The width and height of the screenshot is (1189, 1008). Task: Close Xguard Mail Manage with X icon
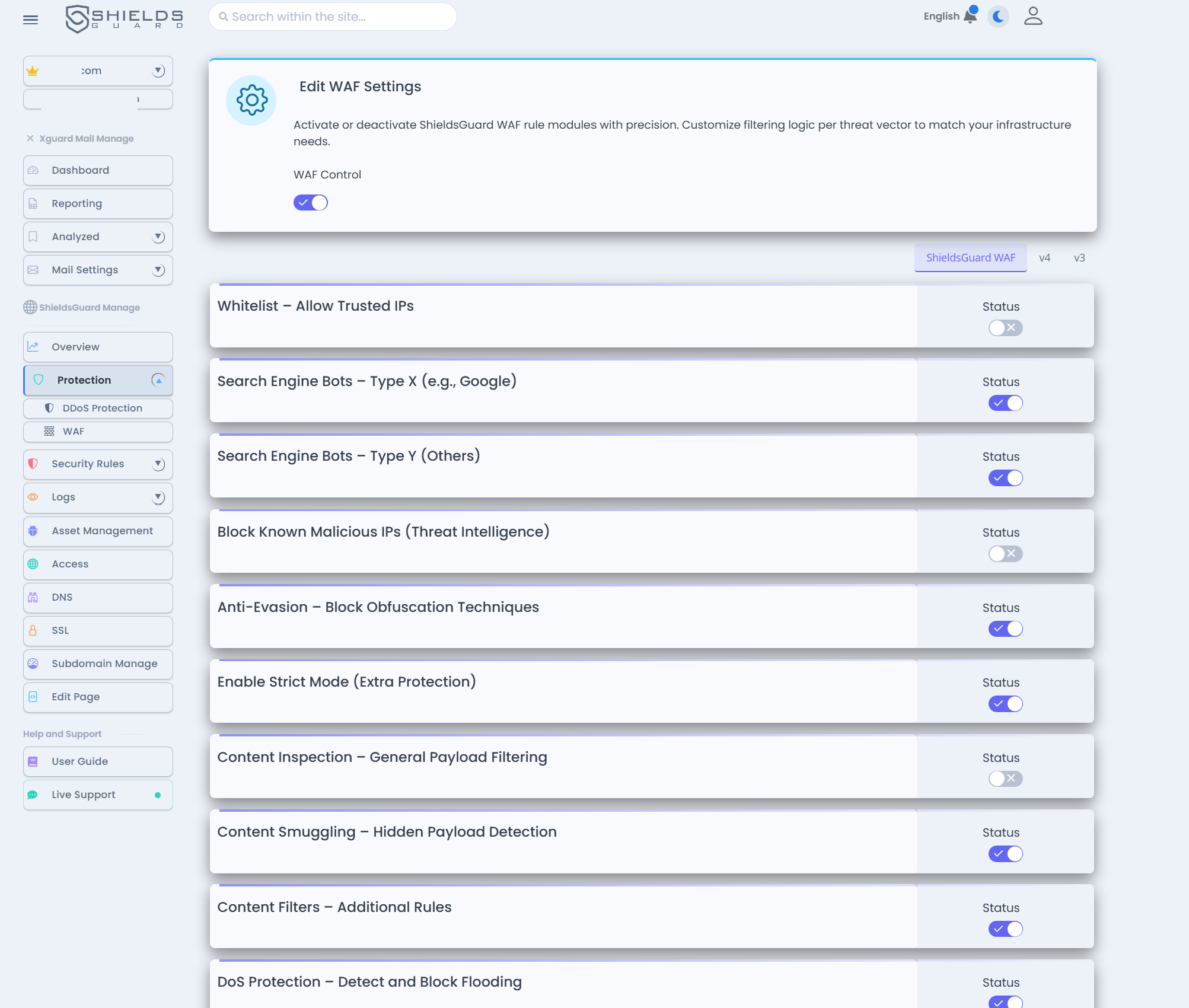30,138
